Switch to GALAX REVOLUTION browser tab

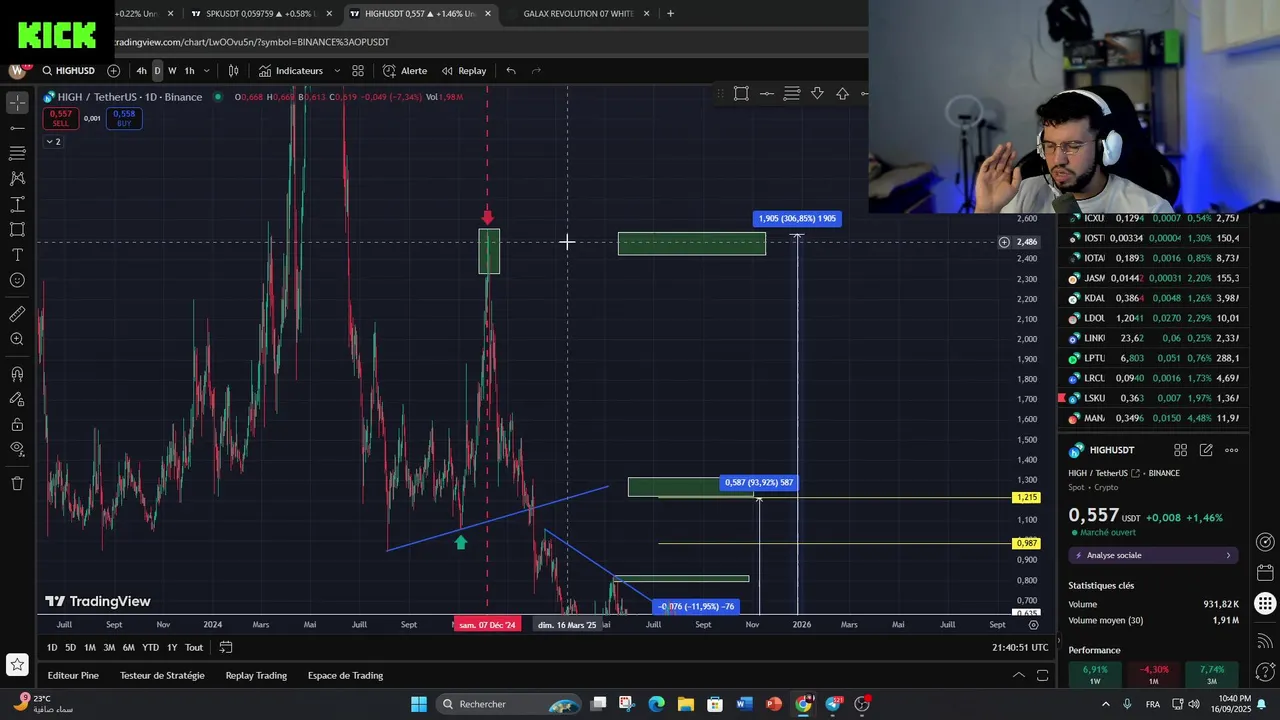pyautogui.click(x=578, y=14)
